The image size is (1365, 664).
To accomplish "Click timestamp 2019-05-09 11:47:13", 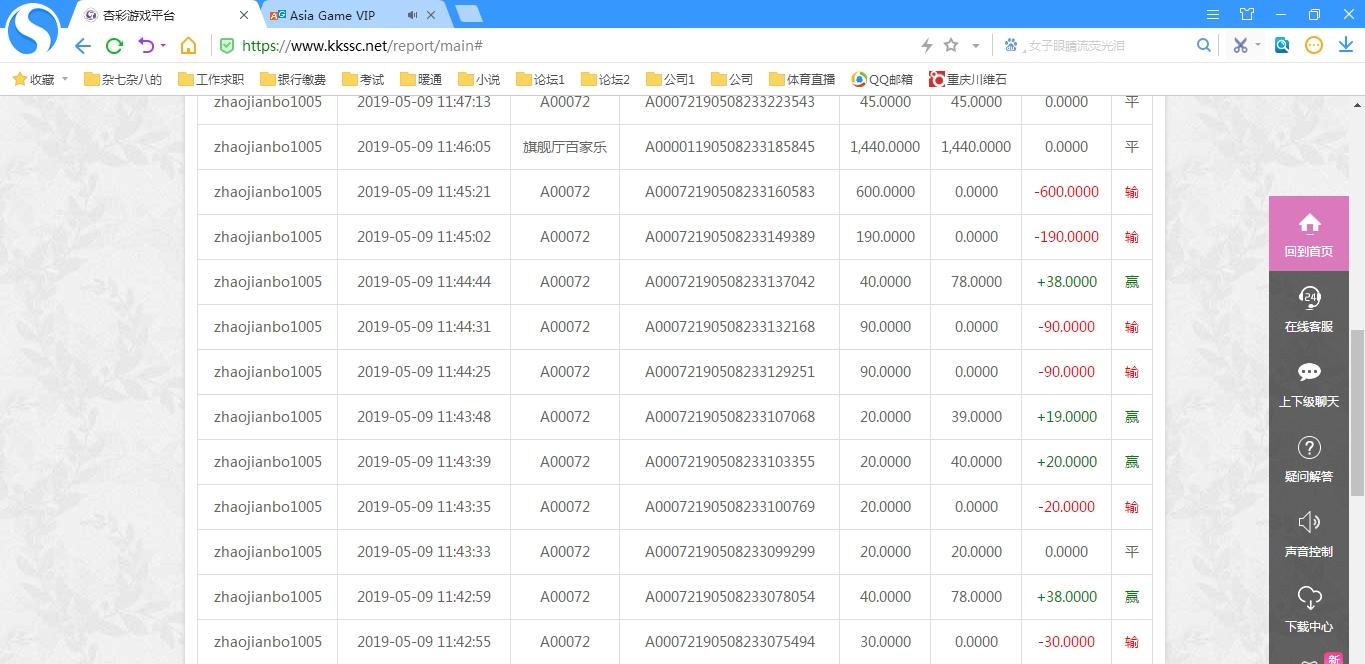I will tap(424, 102).
